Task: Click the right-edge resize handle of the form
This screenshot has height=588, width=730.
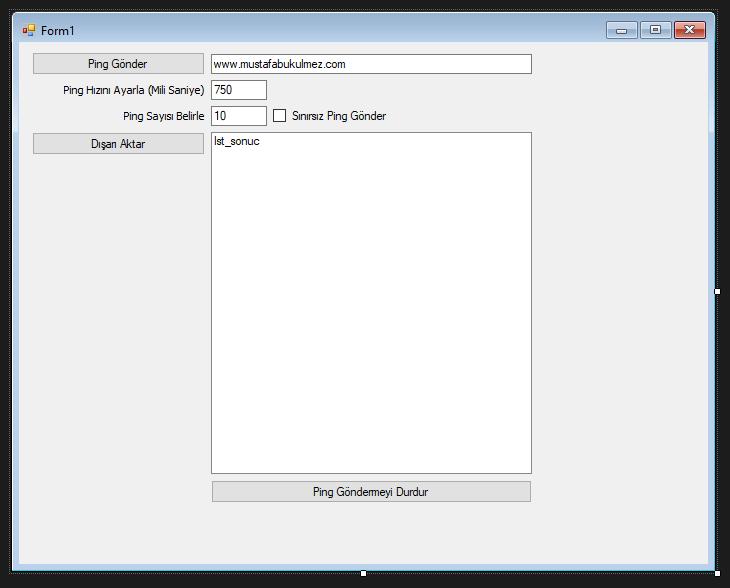Action: tap(718, 292)
